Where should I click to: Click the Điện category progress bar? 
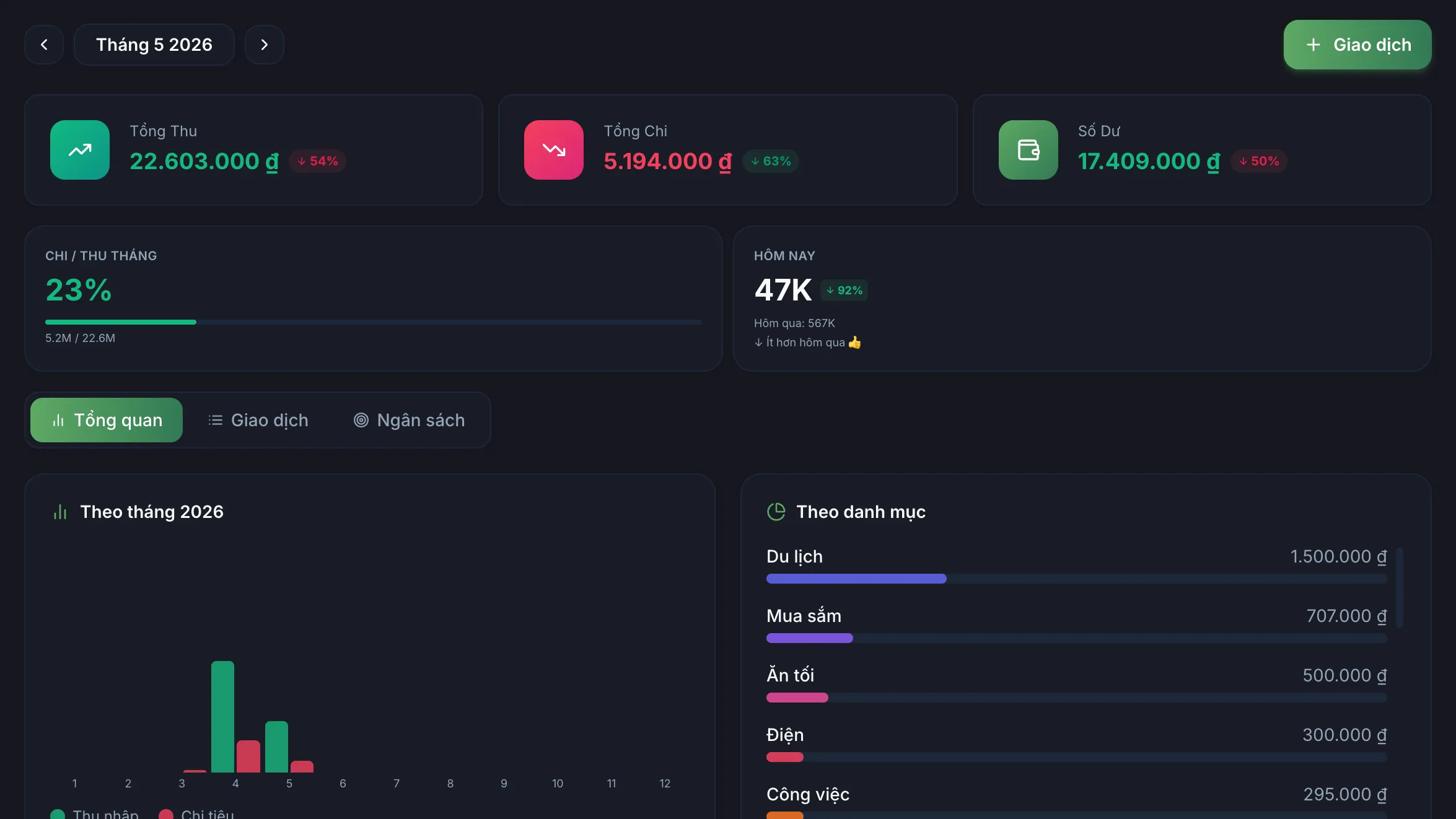pyautogui.click(x=1076, y=757)
